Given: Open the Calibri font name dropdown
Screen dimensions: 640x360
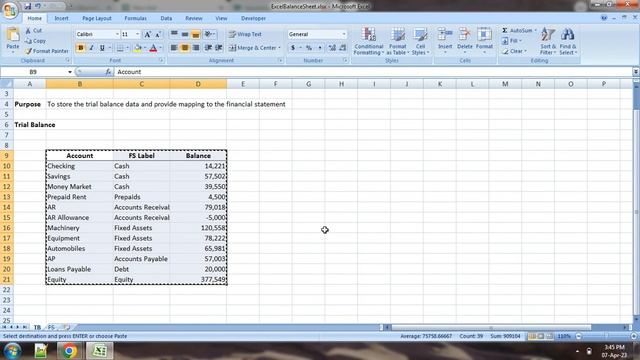Looking at the screenshot, I should click(117, 34).
